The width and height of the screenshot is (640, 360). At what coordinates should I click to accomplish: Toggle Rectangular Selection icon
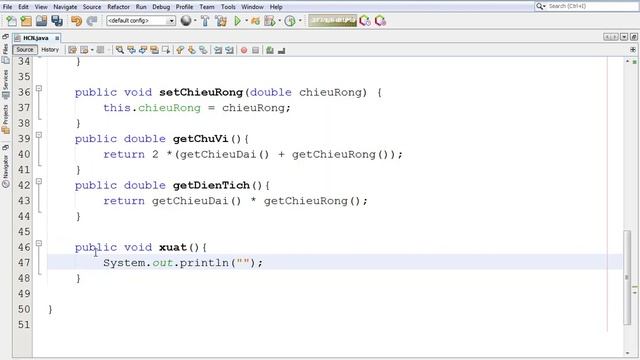point(166,50)
